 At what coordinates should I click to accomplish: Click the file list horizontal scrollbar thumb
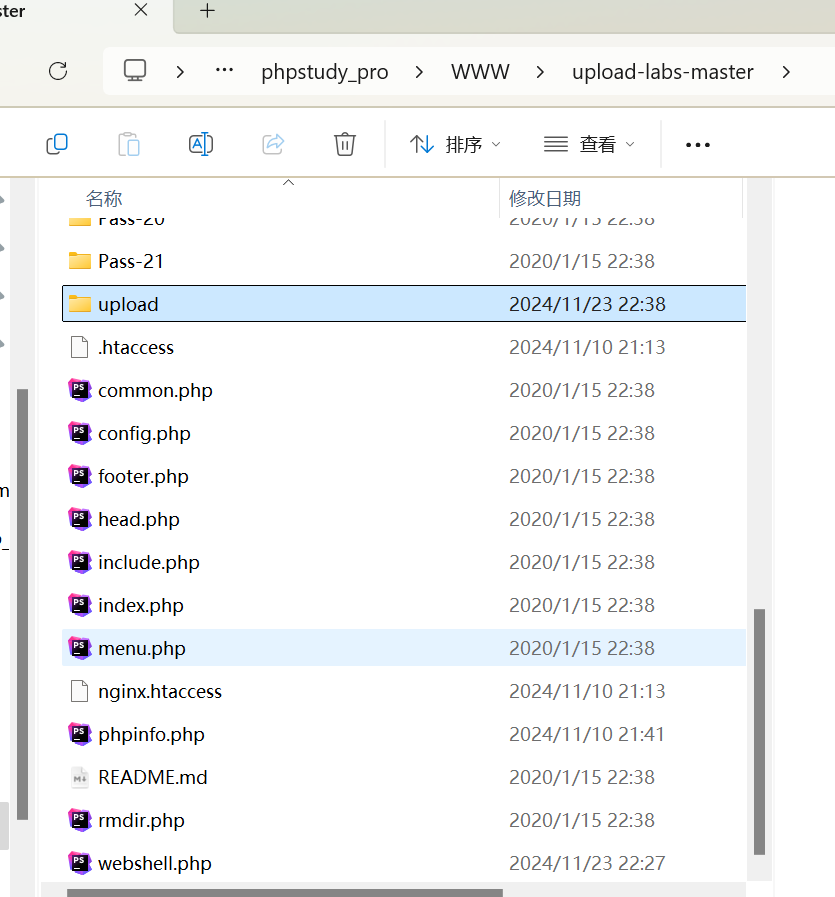tap(285, 892)
